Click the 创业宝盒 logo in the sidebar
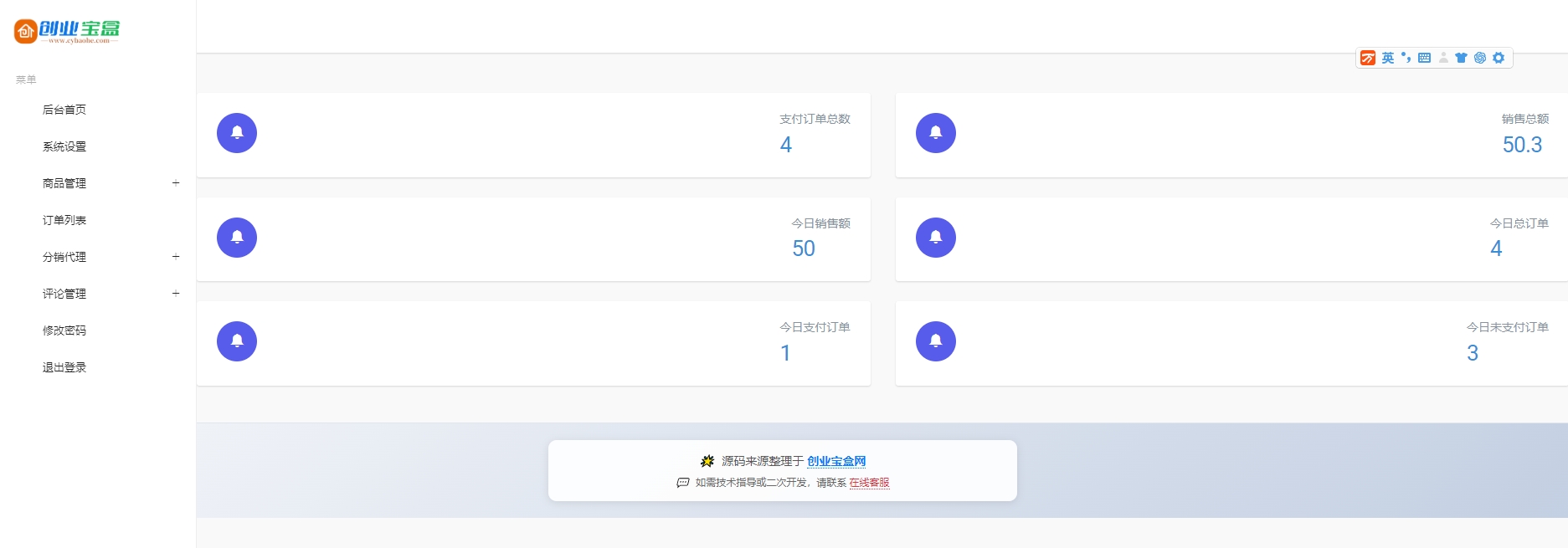The height and width of the screenshot is (548, 1568). tap(67, 31)
